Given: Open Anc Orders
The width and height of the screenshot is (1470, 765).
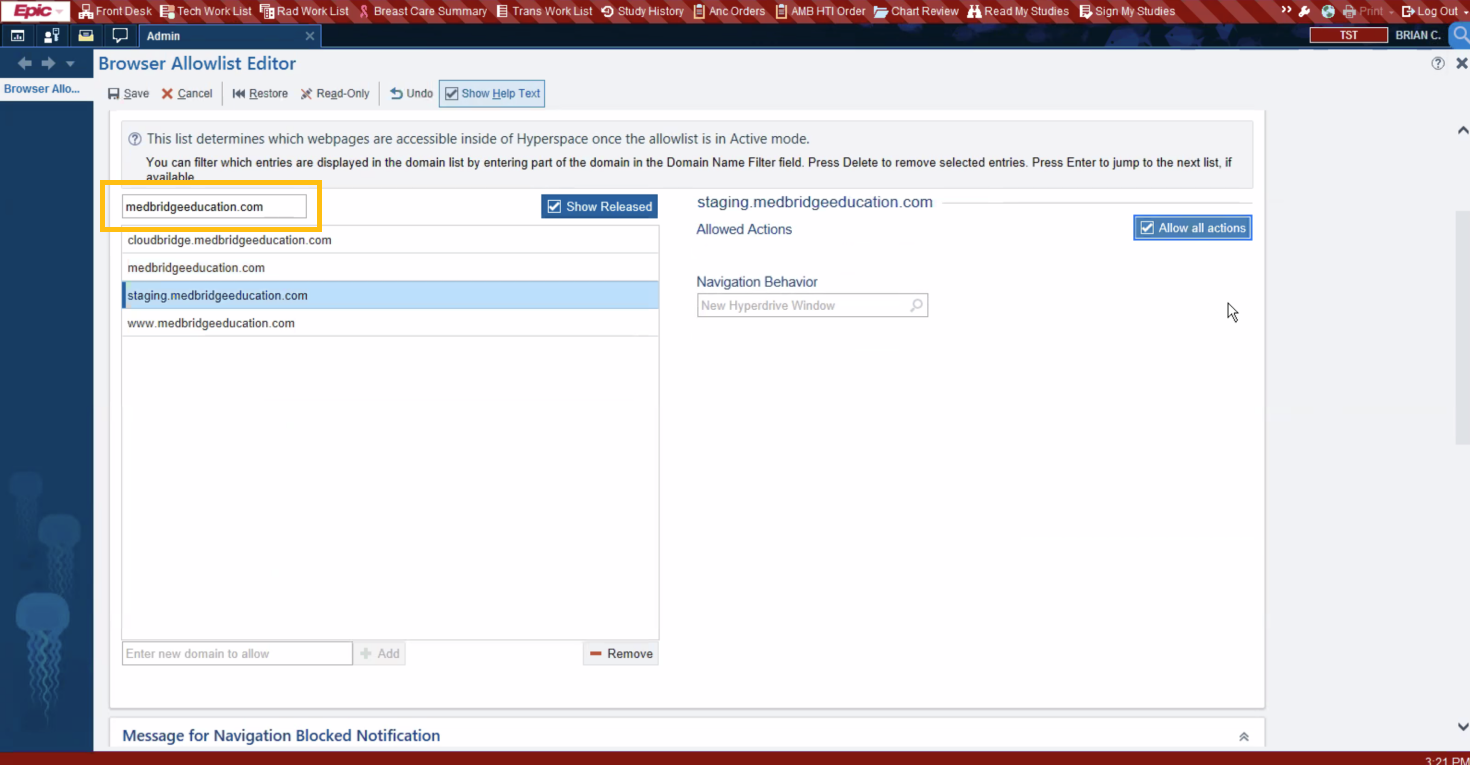Looking at the screenshot, I should [728, 11].
